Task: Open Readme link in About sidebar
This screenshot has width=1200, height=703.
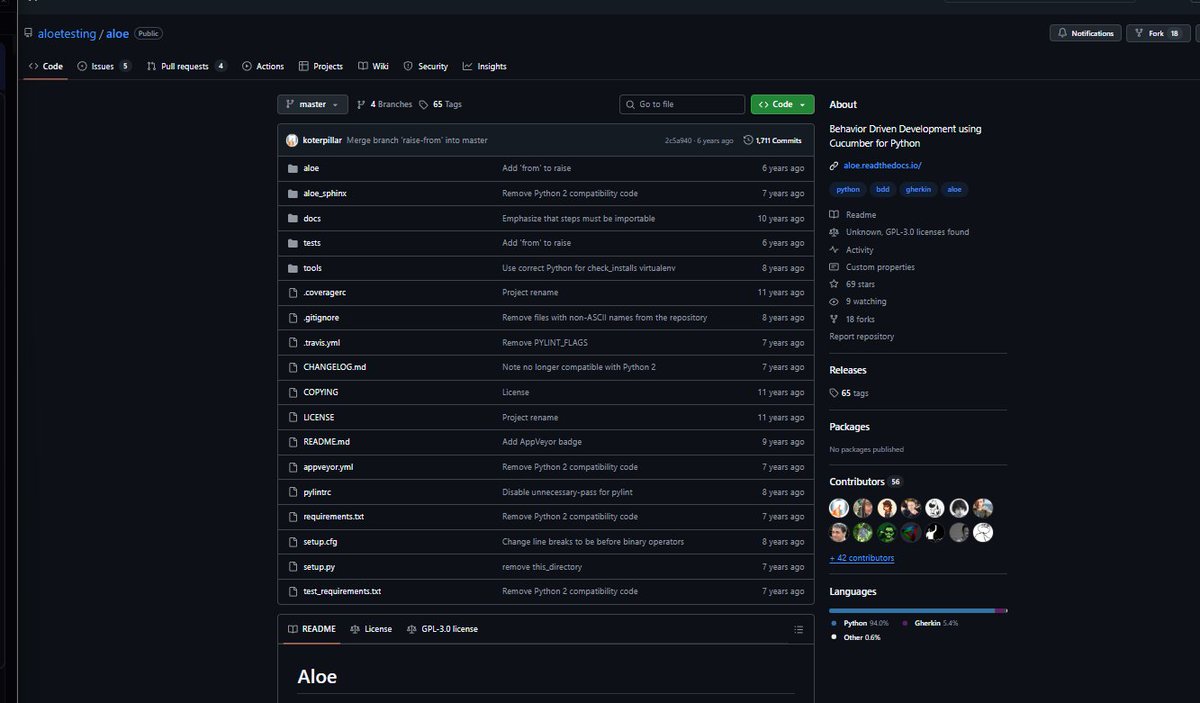Action: tap(853, 215)
